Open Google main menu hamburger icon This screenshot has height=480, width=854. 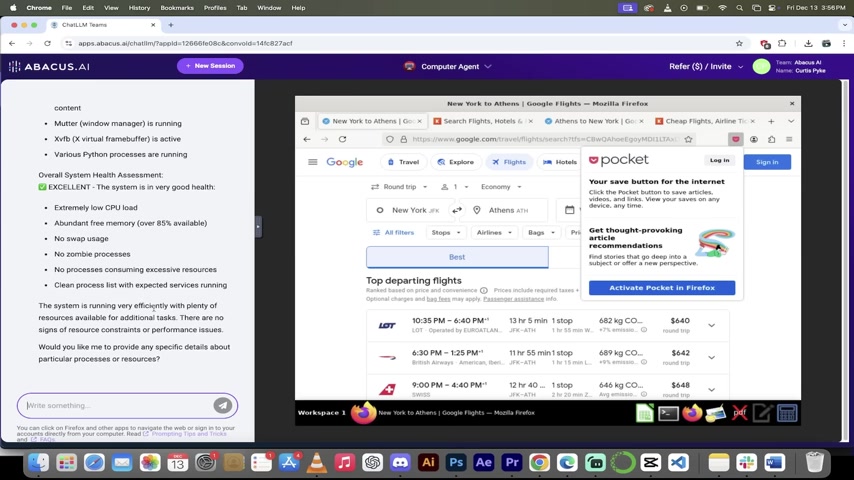(313, 162)
